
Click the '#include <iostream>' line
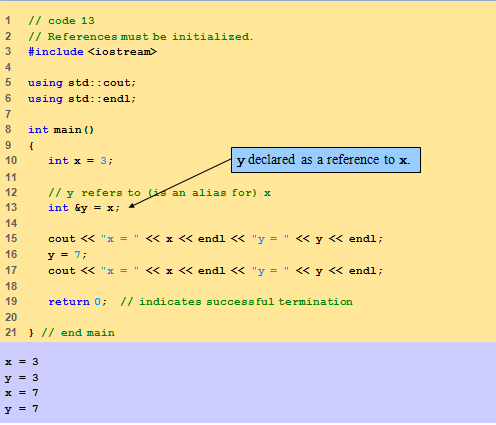(x=92, y=52)
